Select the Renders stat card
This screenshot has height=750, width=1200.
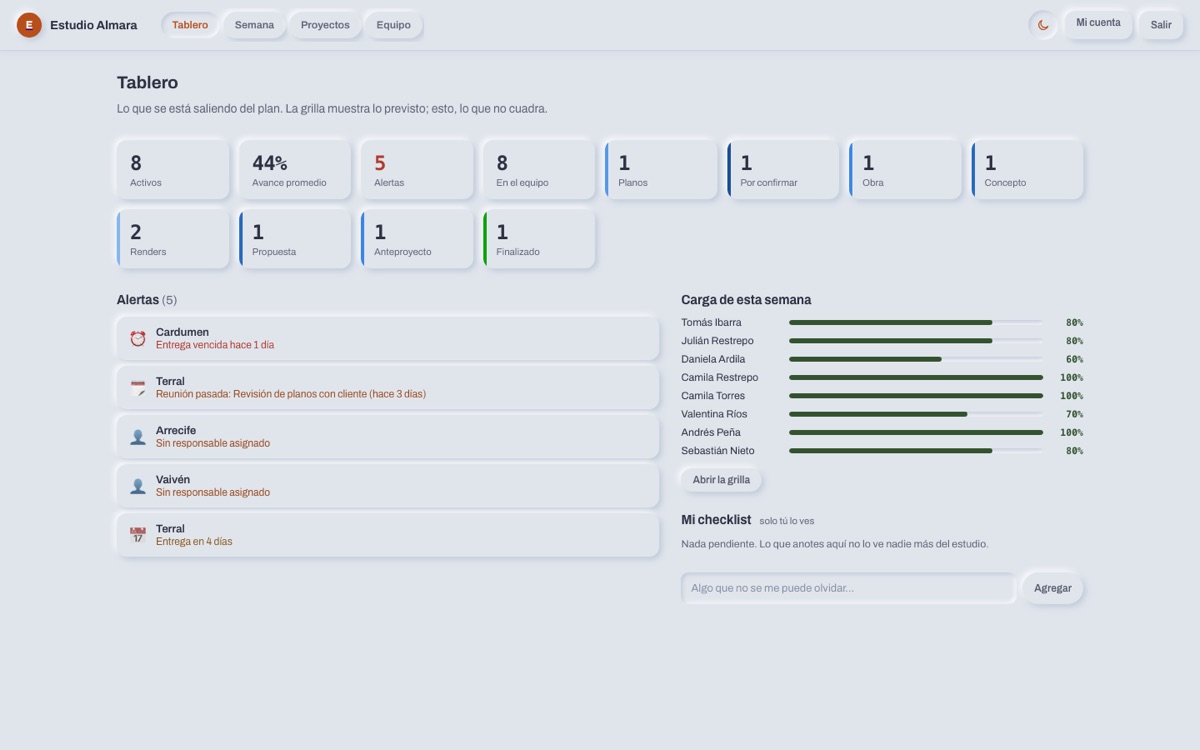(x=173, y=239)
